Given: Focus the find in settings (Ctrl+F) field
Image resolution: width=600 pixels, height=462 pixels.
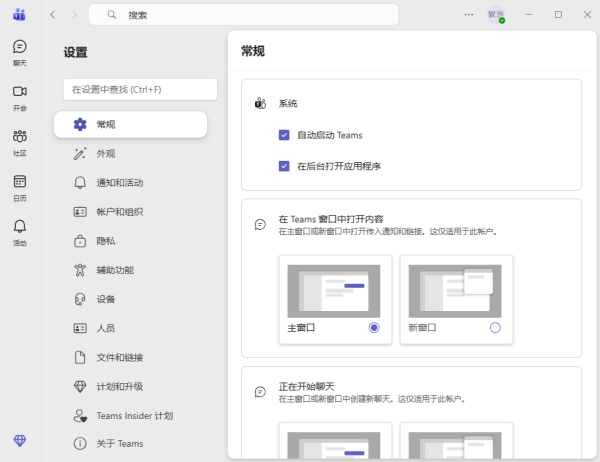Looking at the screenshot, I should tap(140, 90).
